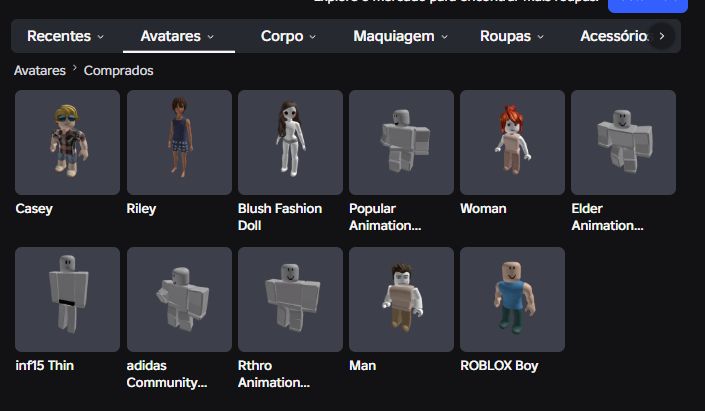Click the blue button at top right
Image resolution: width=705 pixels, height=411 pixels.
pyautogui.click(x=648, y=4)
